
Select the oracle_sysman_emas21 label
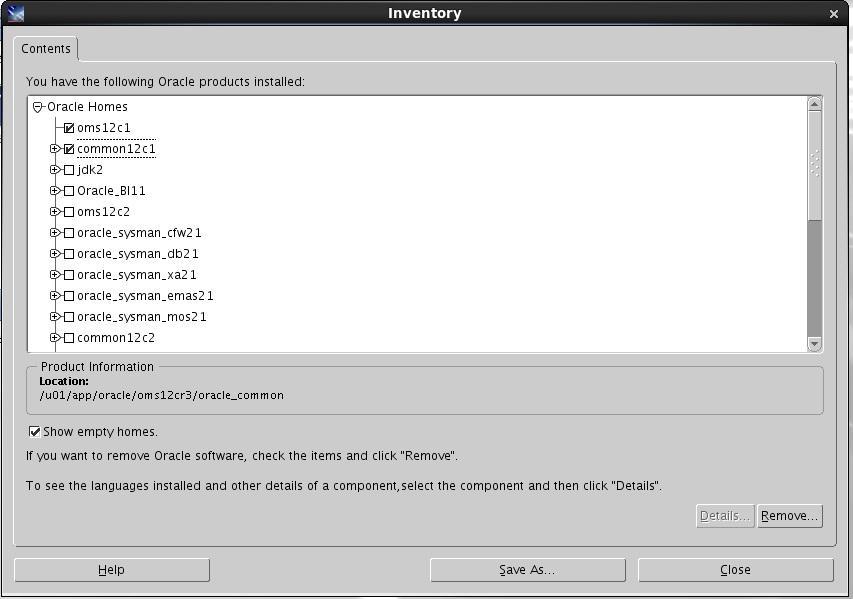pyautogui.click(x=145, y=296)
